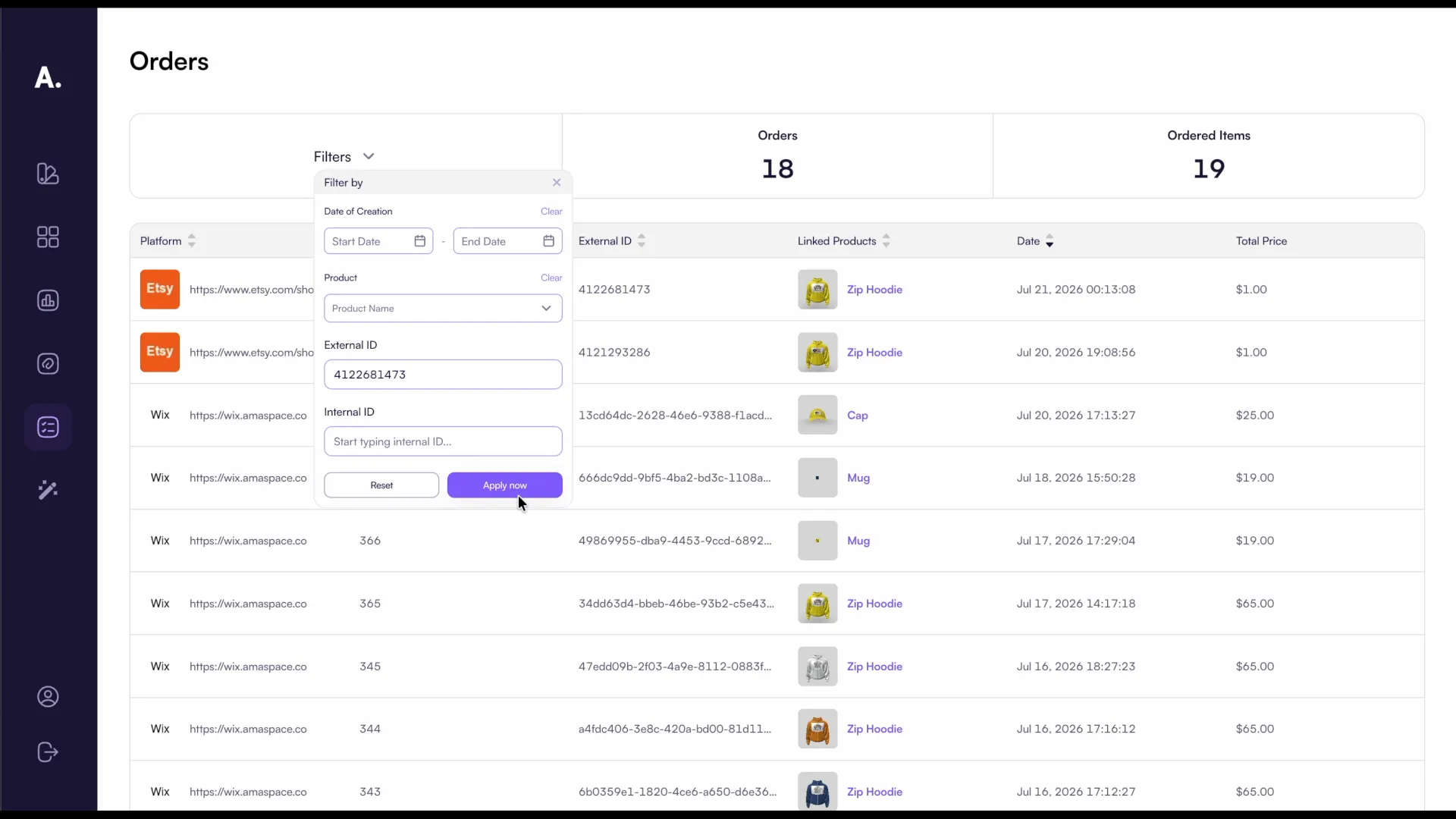
Task: Click the orange hoodie thumbnail in order 344
Action: point(817,729)
